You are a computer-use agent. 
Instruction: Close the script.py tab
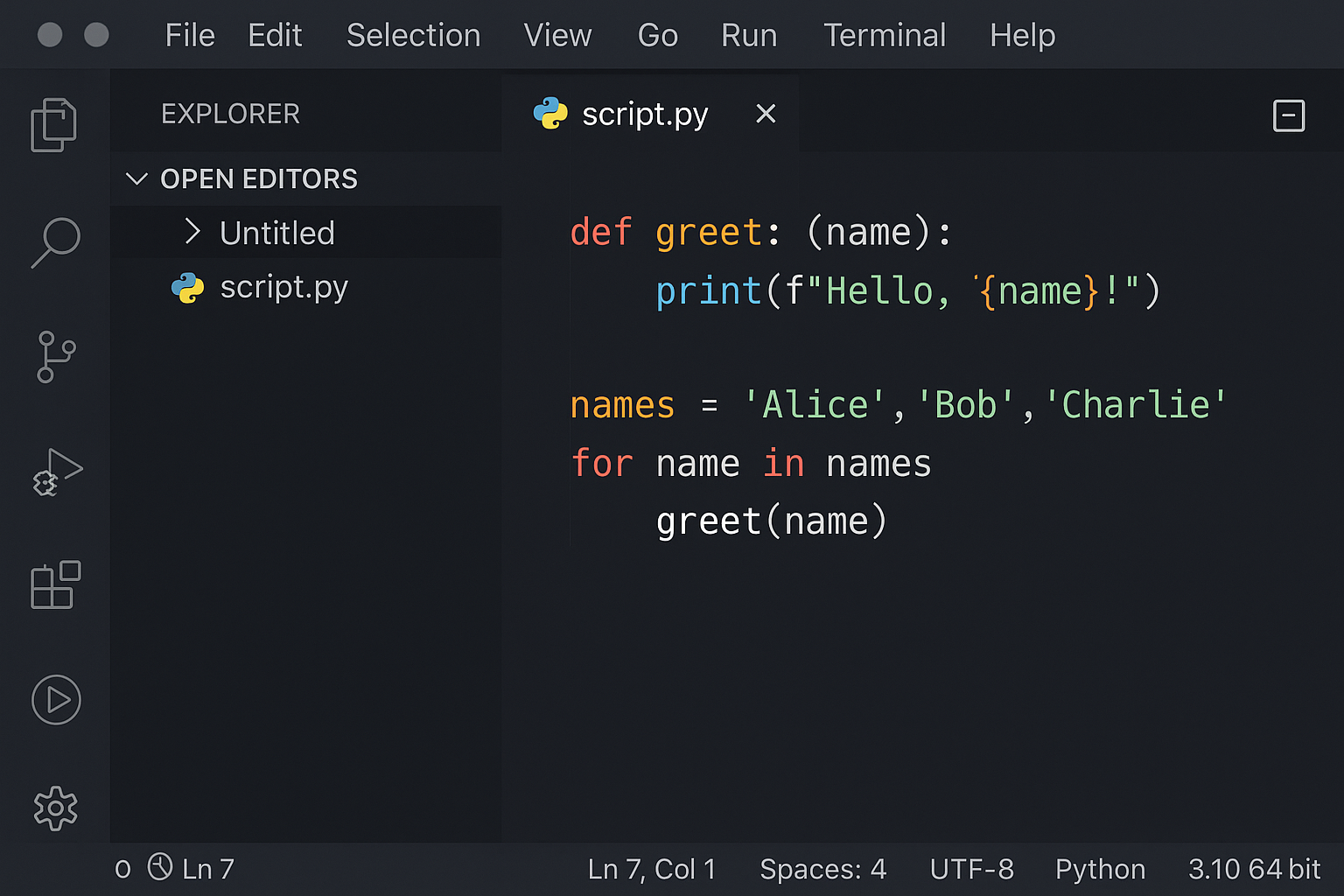(766, 114)
